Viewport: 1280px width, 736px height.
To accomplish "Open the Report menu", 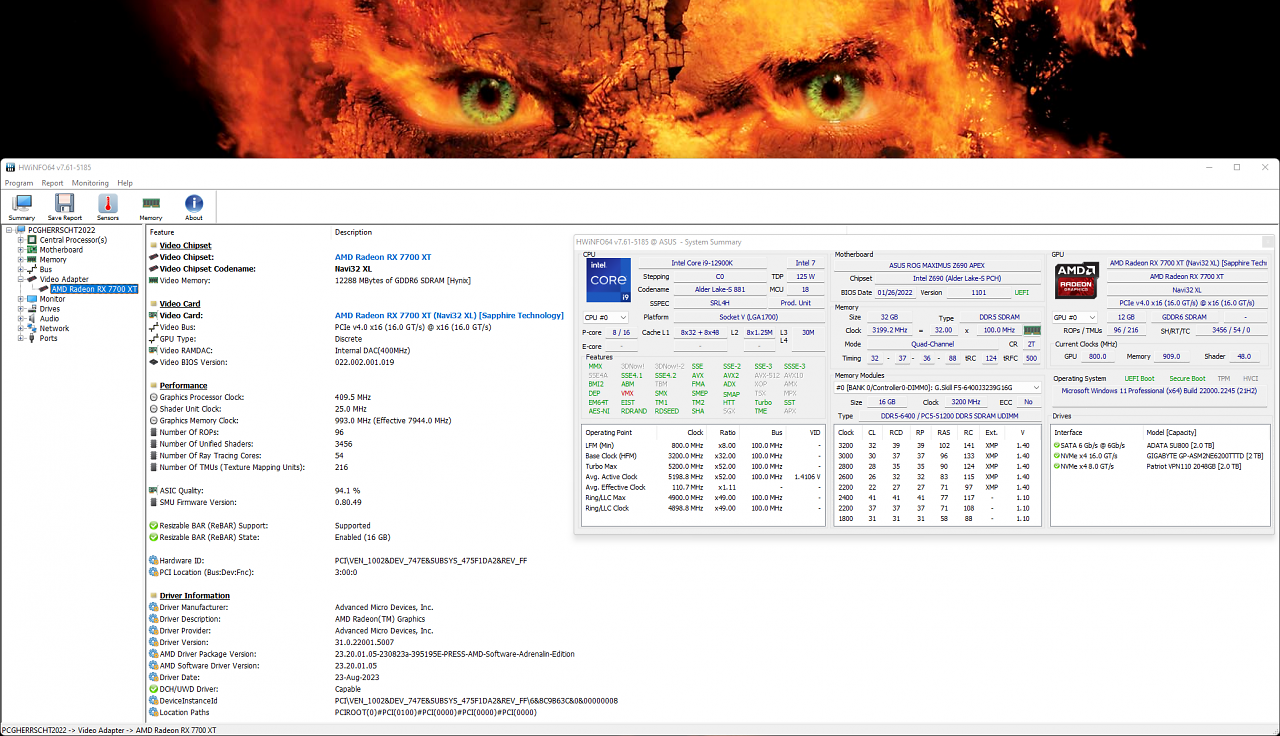I will pos(52,183).
